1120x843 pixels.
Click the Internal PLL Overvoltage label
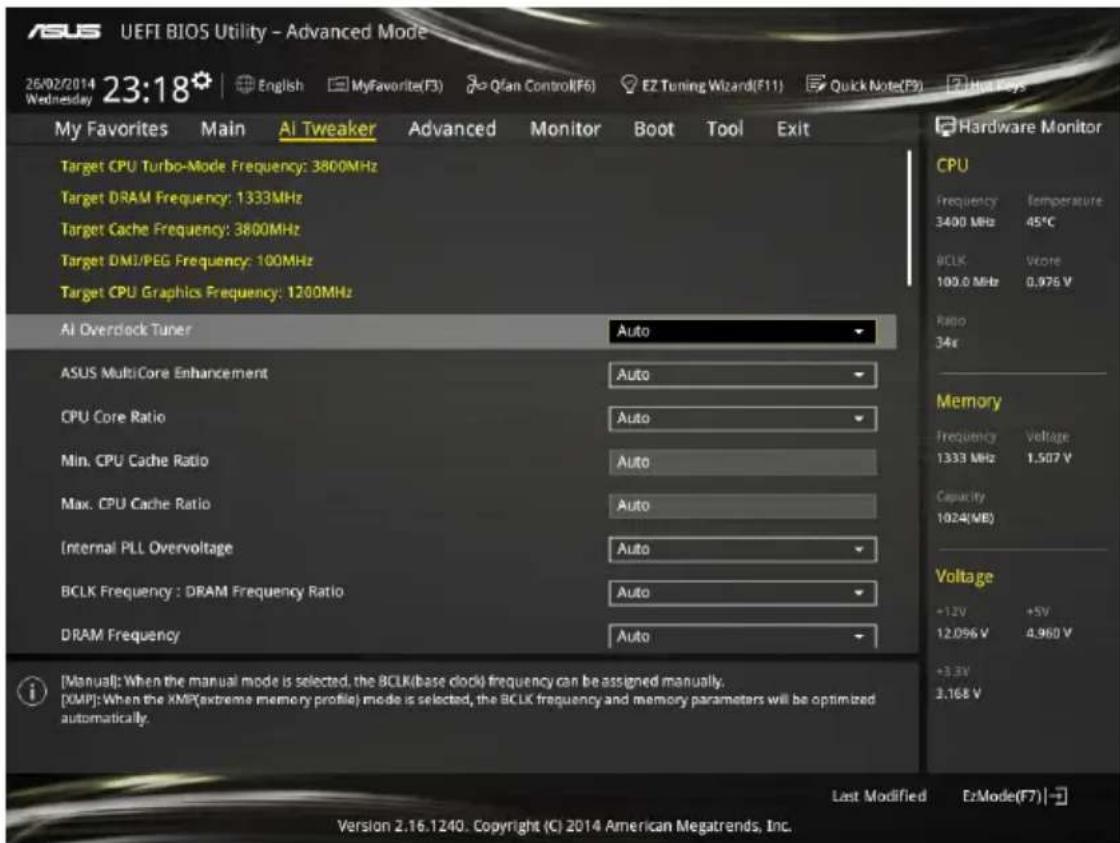point(146,548)
